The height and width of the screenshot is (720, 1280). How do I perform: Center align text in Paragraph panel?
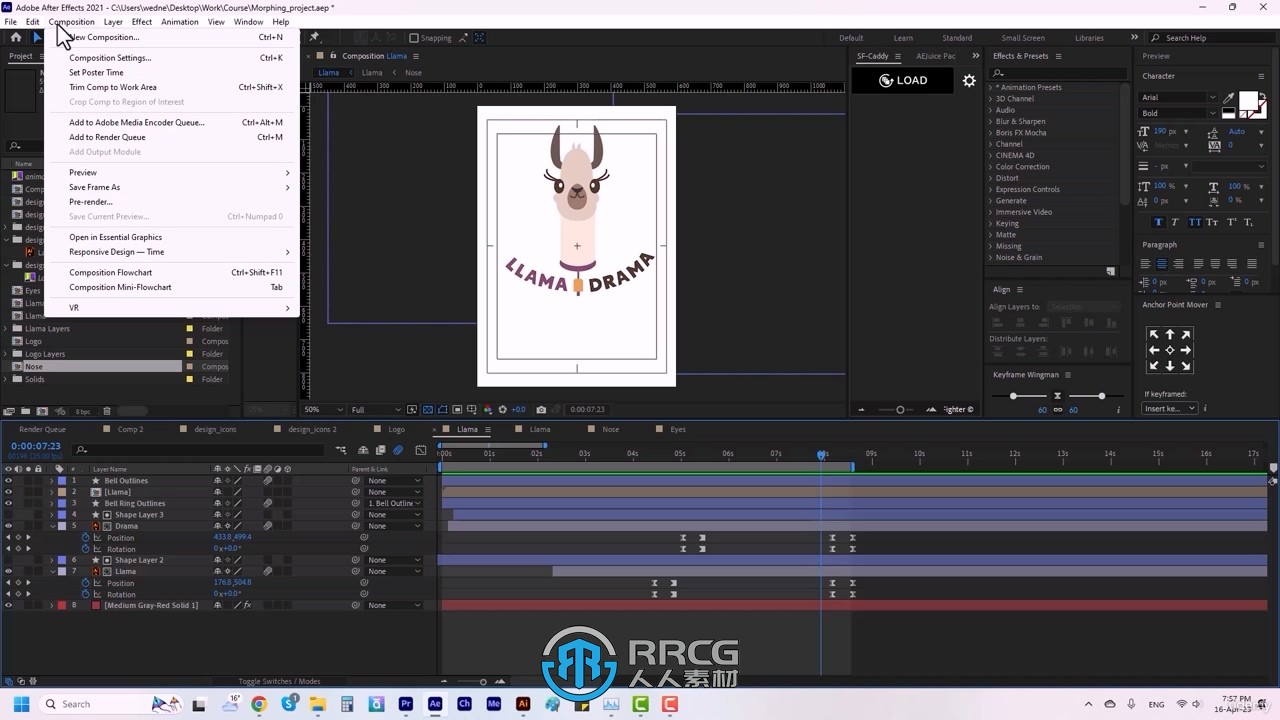pyautogui.click(x=1161, y=264)
